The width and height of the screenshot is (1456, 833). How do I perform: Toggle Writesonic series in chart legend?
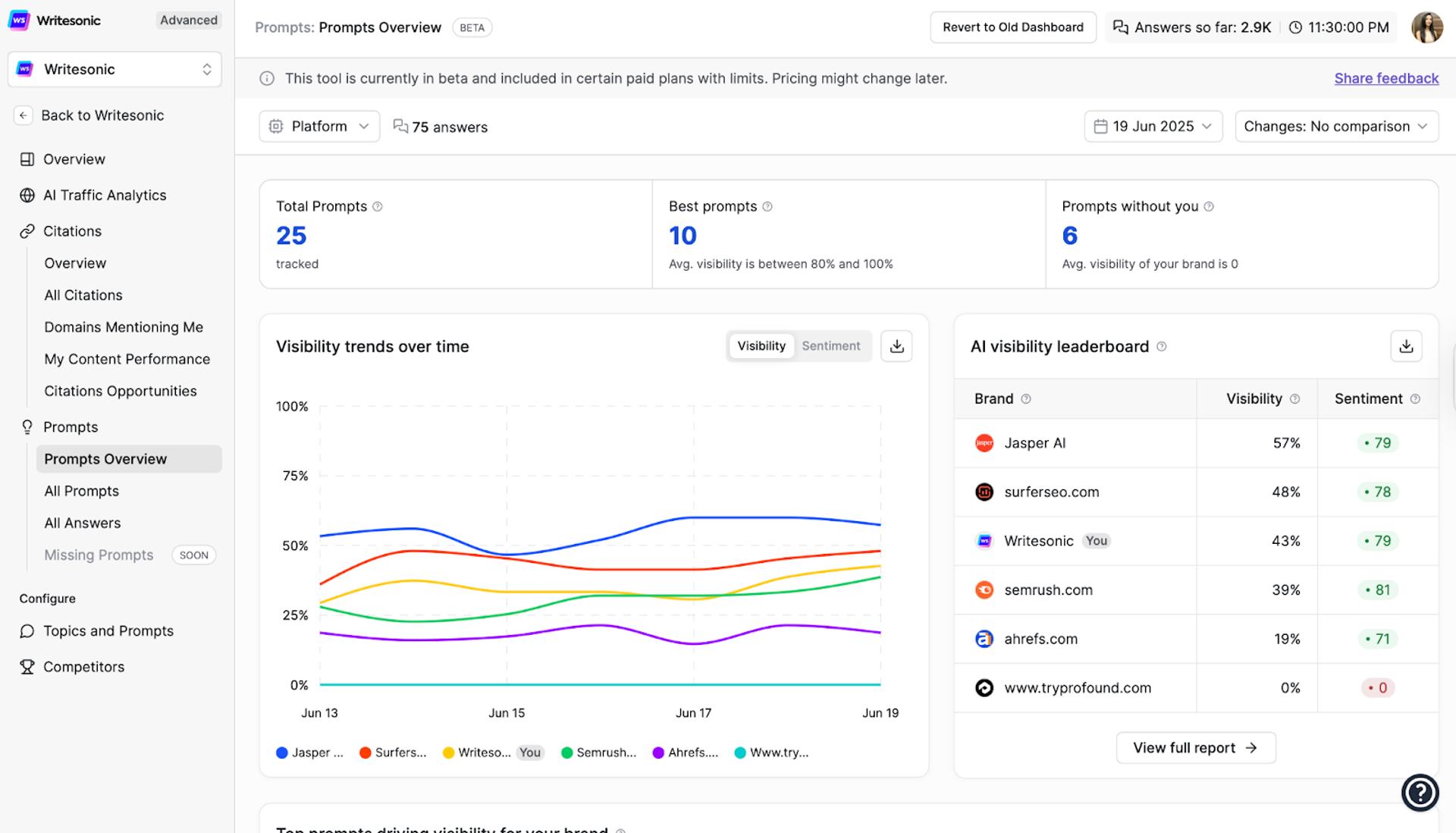point(494,753)
